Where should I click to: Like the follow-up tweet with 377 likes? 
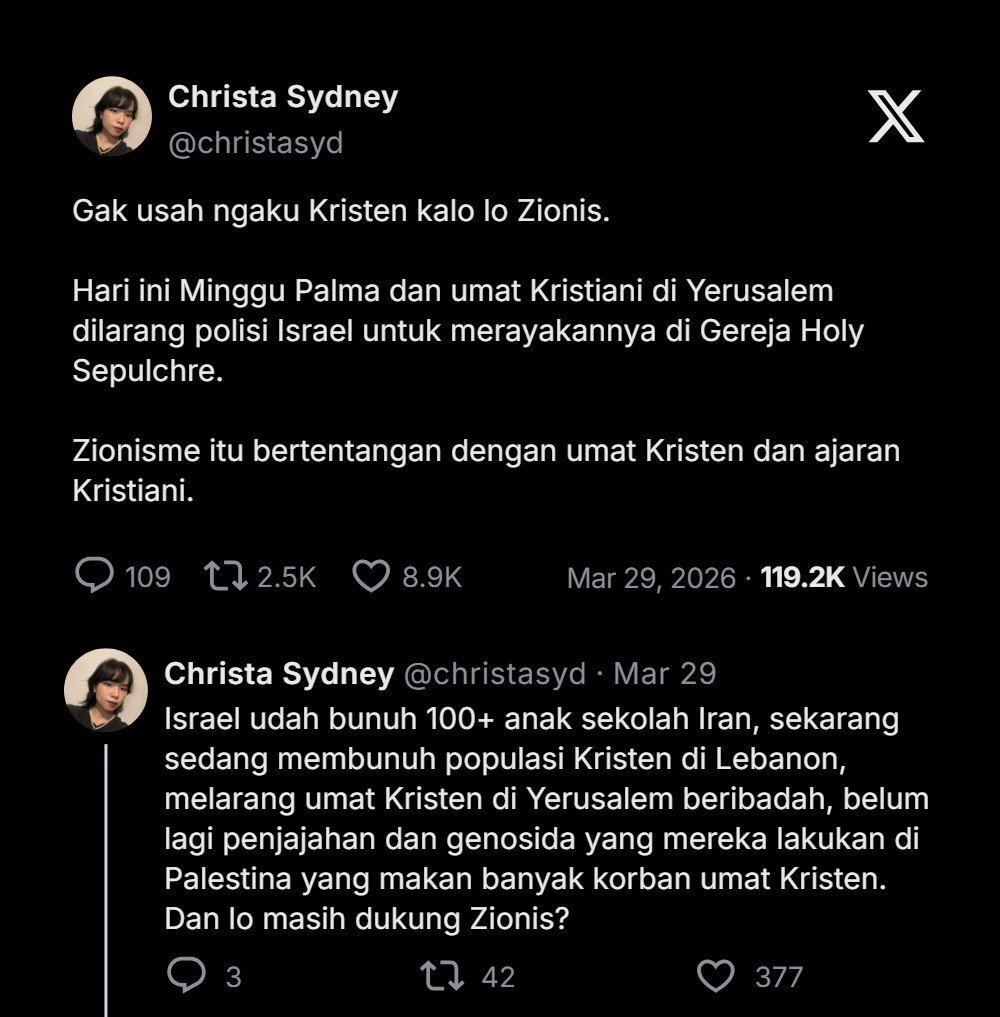pos(716,975)
